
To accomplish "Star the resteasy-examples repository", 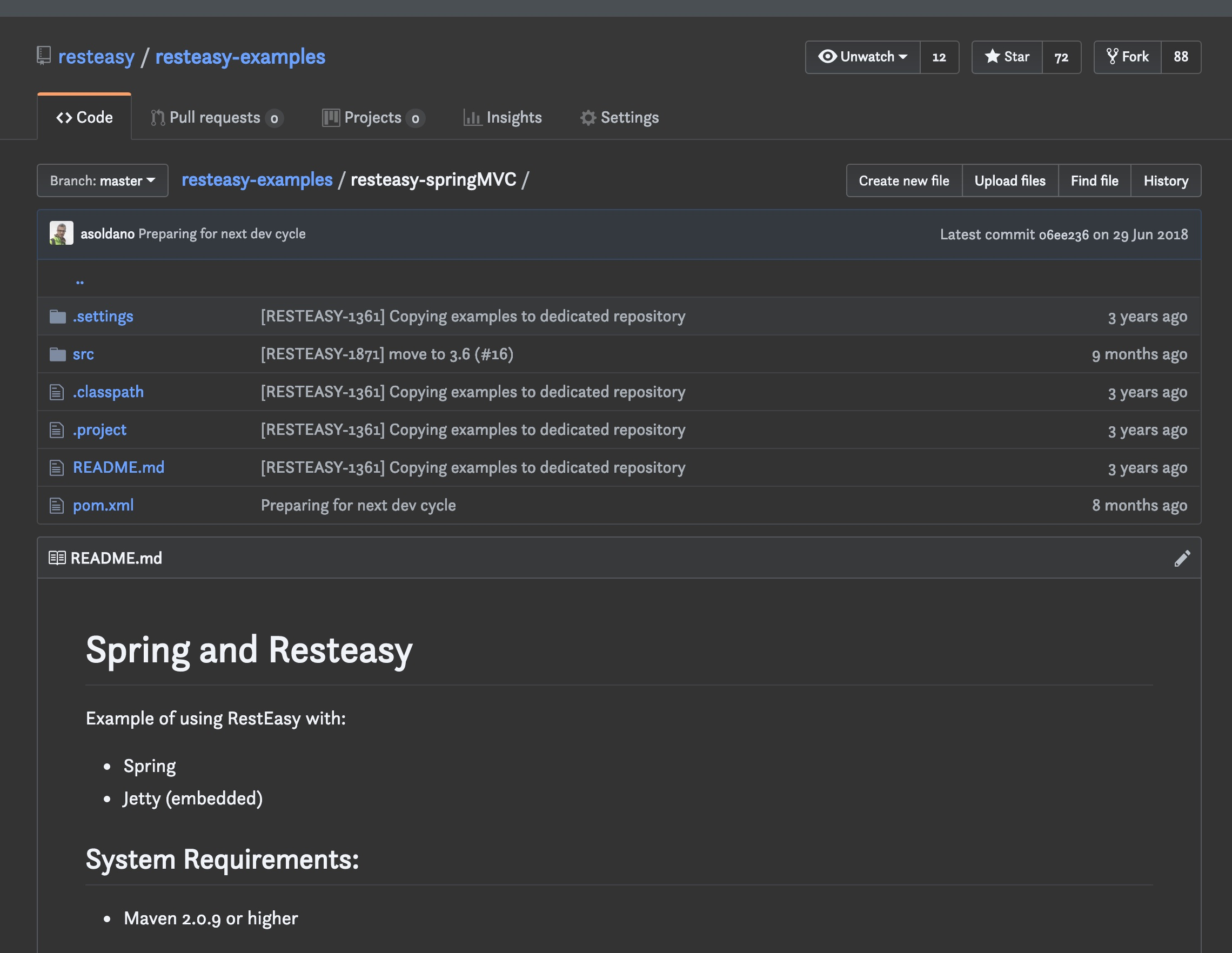I will point(1007,57).
